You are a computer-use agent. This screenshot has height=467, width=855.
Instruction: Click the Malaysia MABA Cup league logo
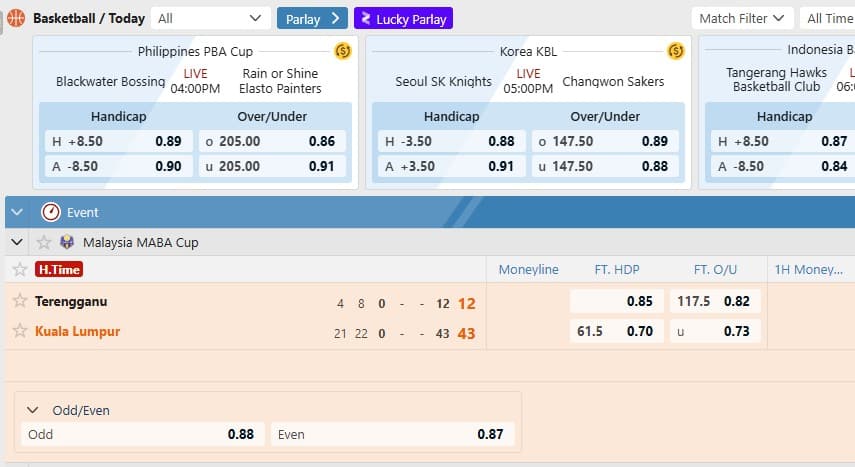67,242
